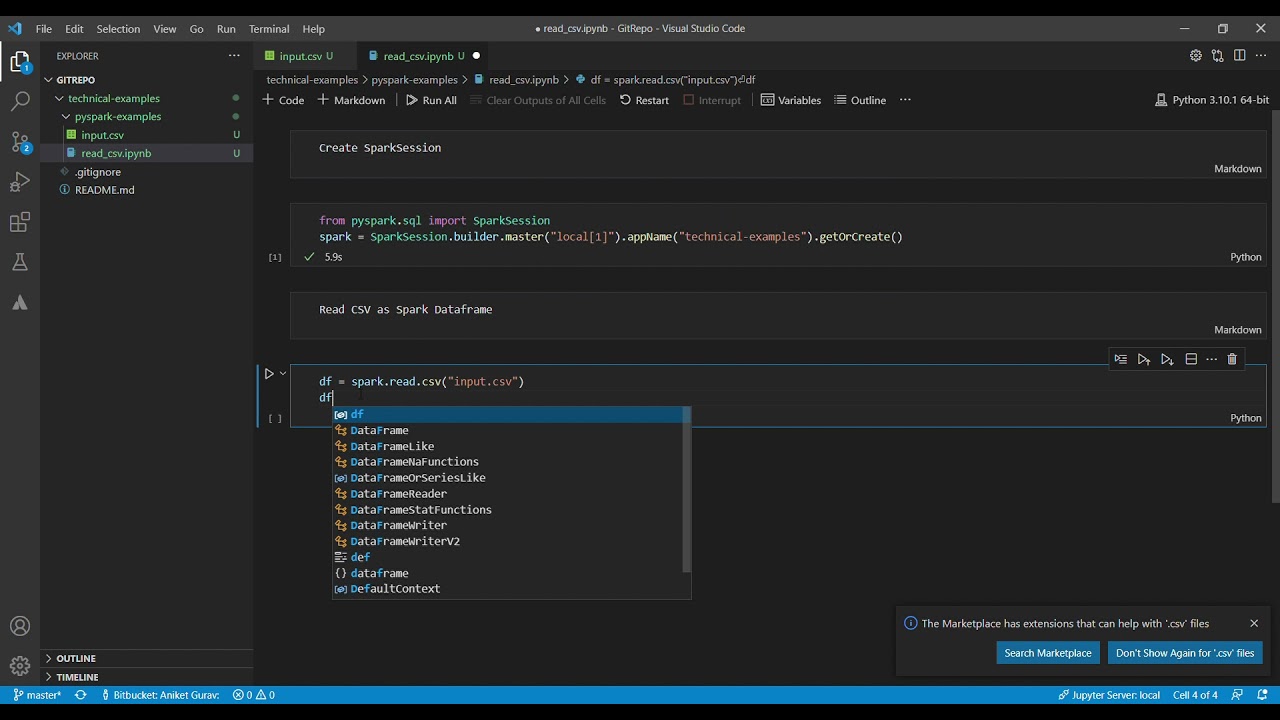Open the Explorer view in activity bar
Image resolution: width=1280 pixels, height=720 pixels.
tap(20, 62)
